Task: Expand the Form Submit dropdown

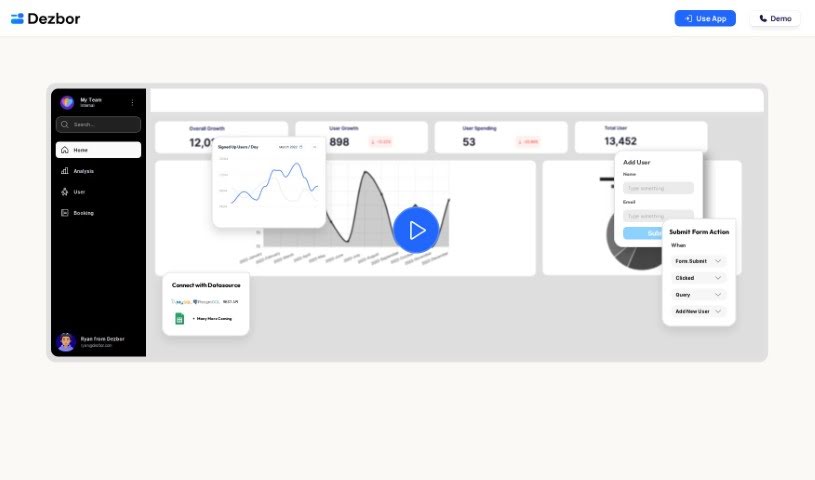Action: (x=699, y=261)
